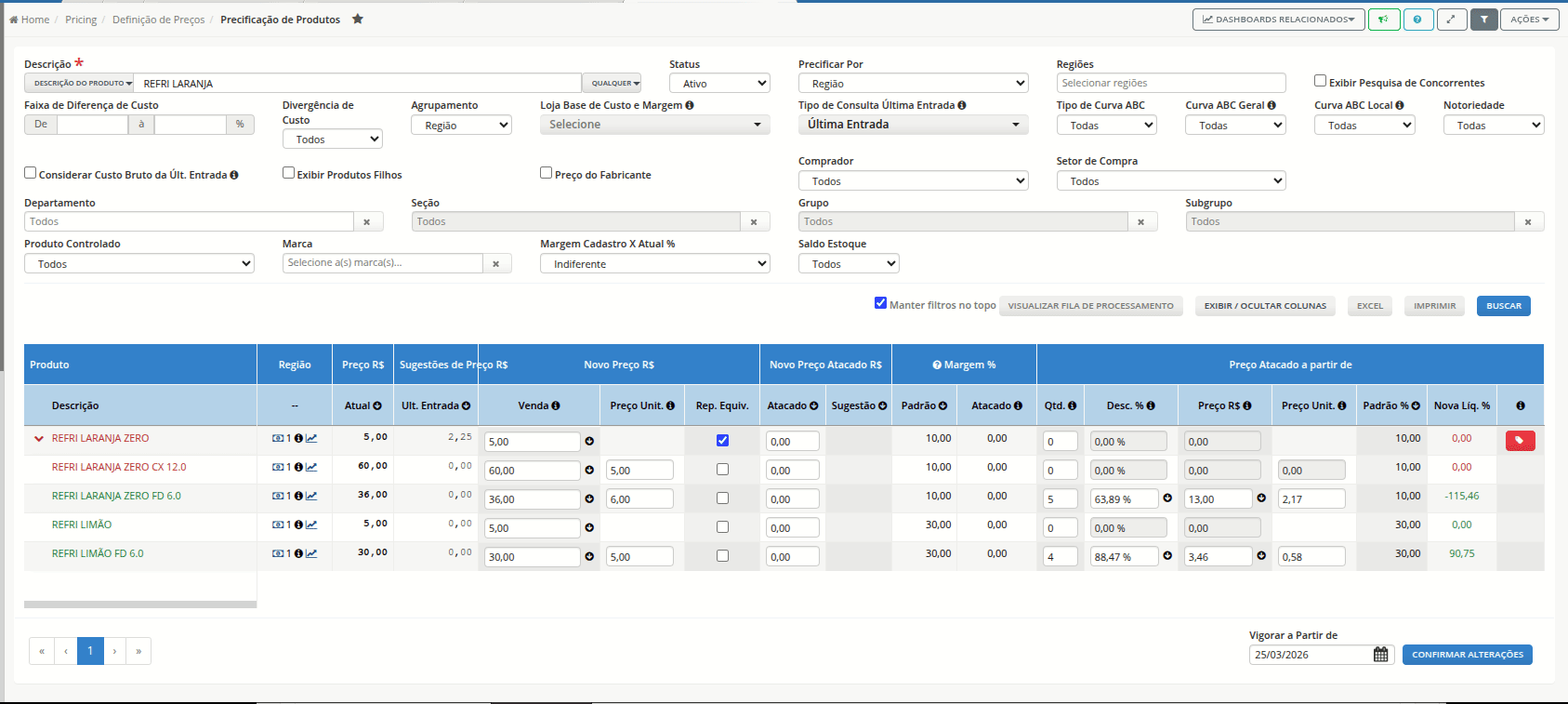
Task: Toggle Rep. Equiv. checkbox for REFRI LARANJA ZERO
Action: coord(722,441)
